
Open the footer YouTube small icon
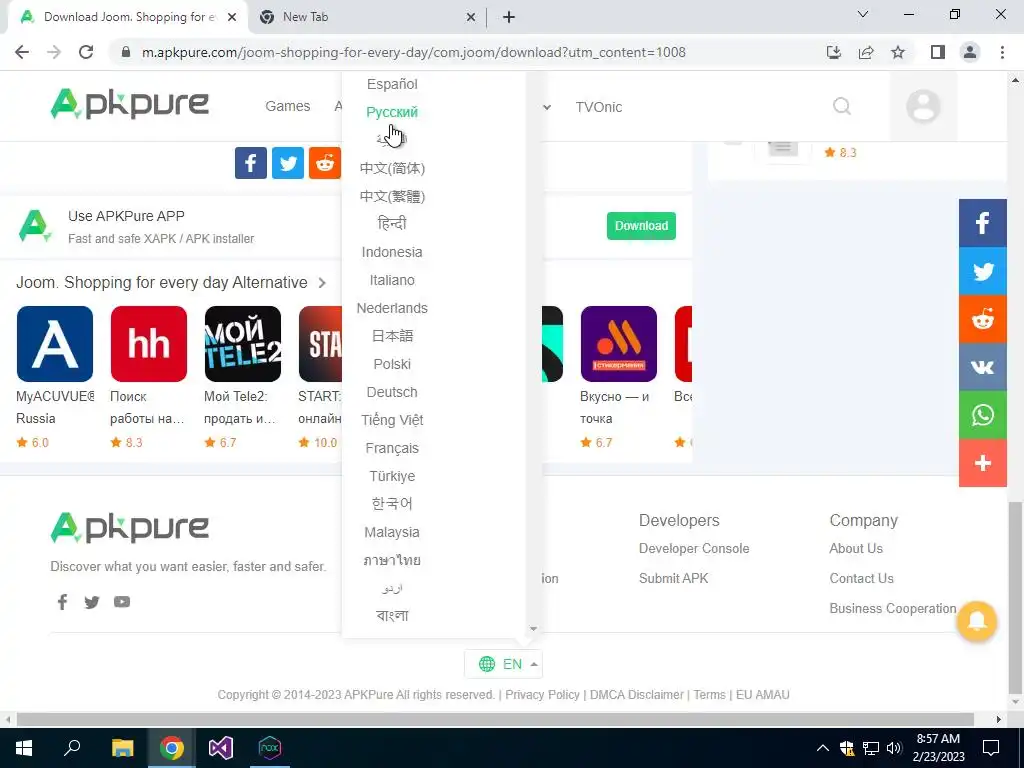click(x=122, y=601)
